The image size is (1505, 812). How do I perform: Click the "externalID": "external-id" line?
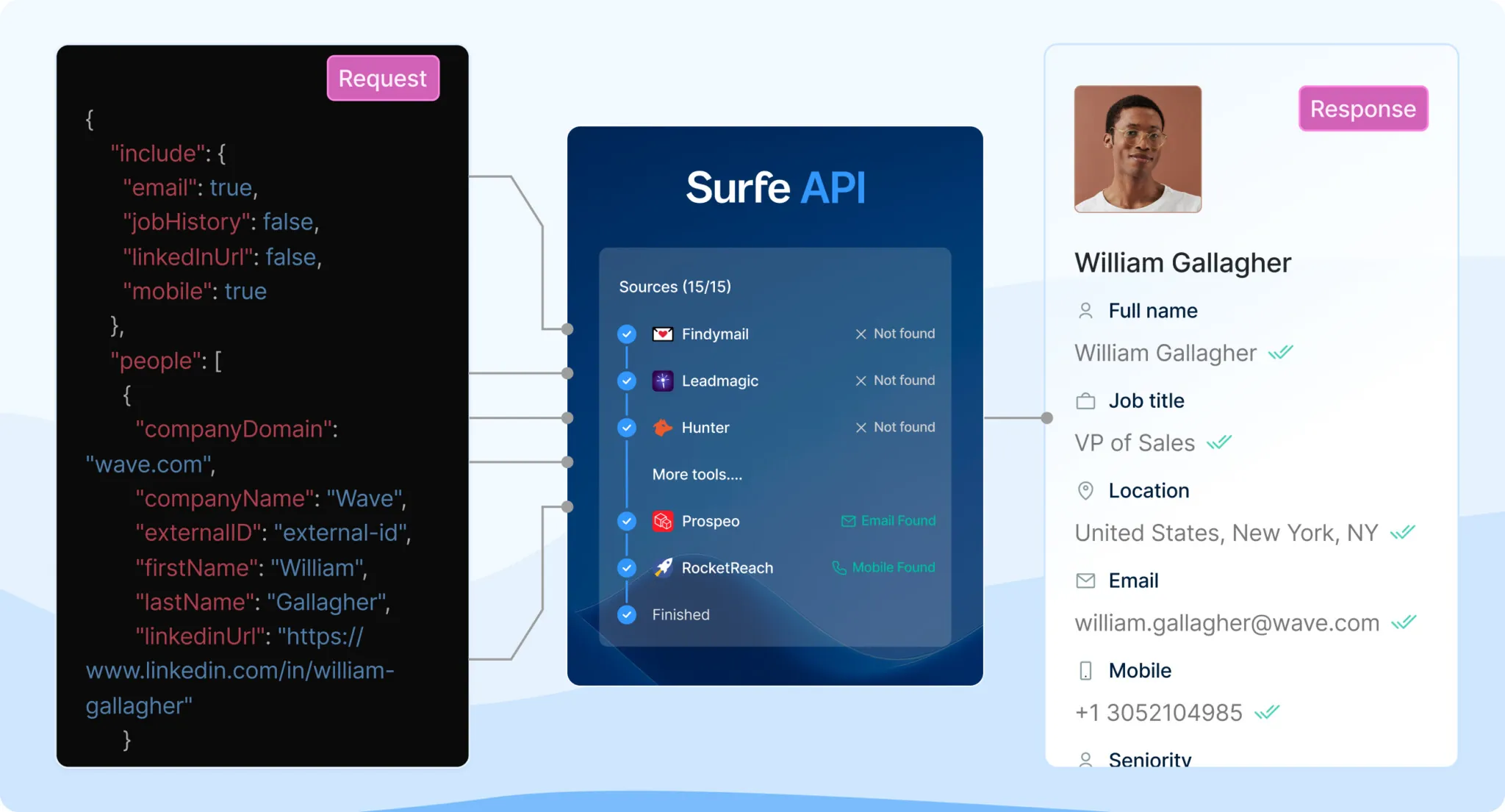[x=273, y=533]
